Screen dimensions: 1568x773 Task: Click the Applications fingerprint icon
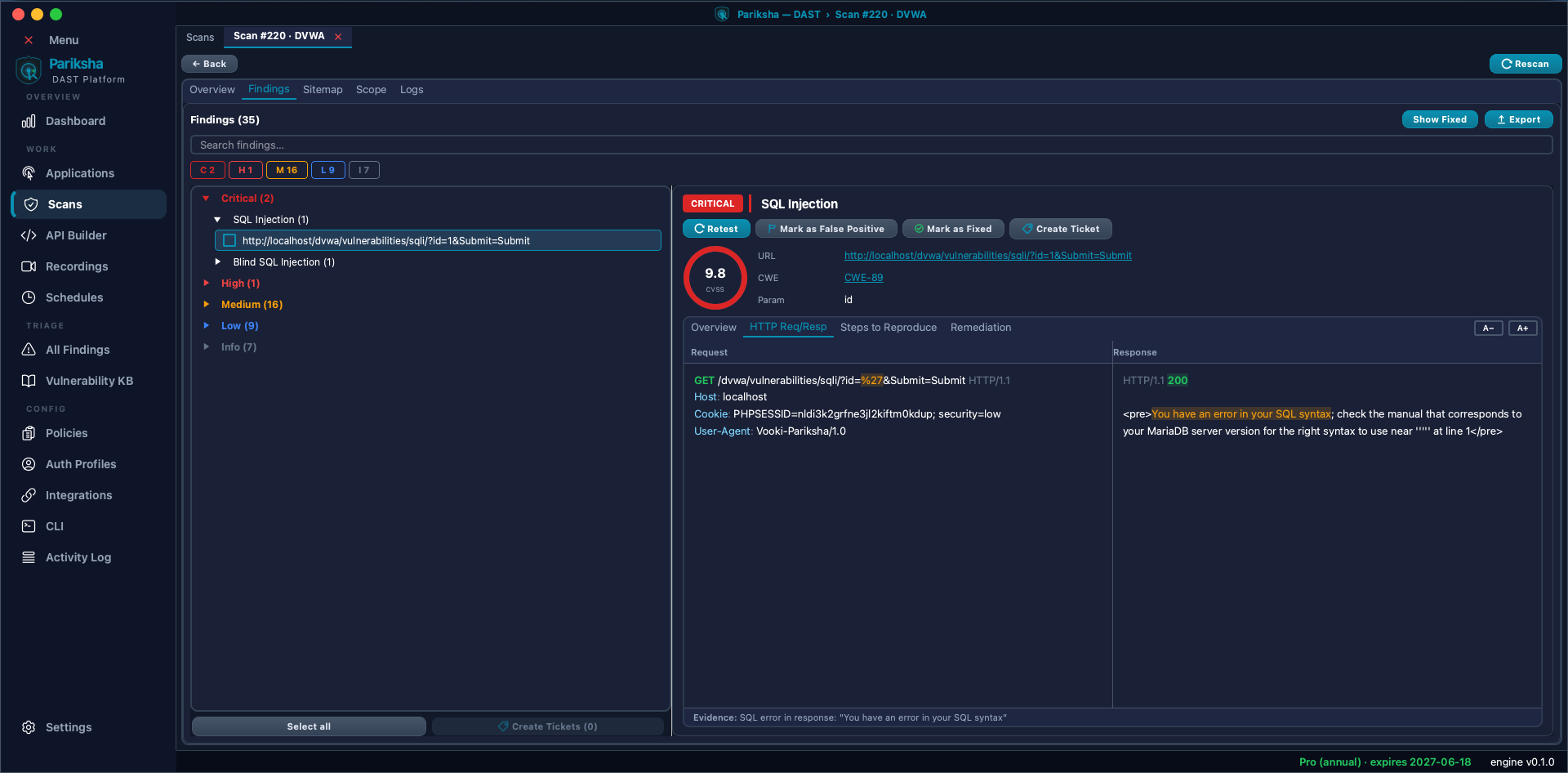click(x=29, y=173)
